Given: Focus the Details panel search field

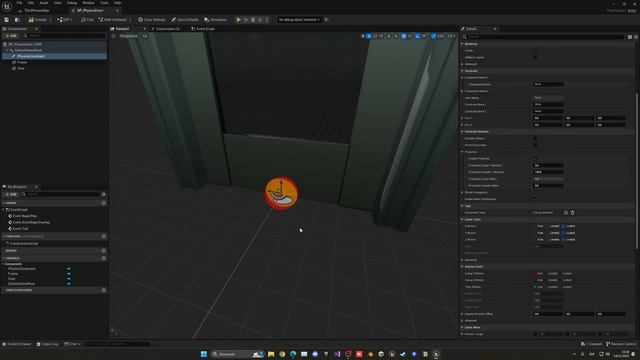Looking at the screenshot, I should pyautogui.click(x=545, y=37).
